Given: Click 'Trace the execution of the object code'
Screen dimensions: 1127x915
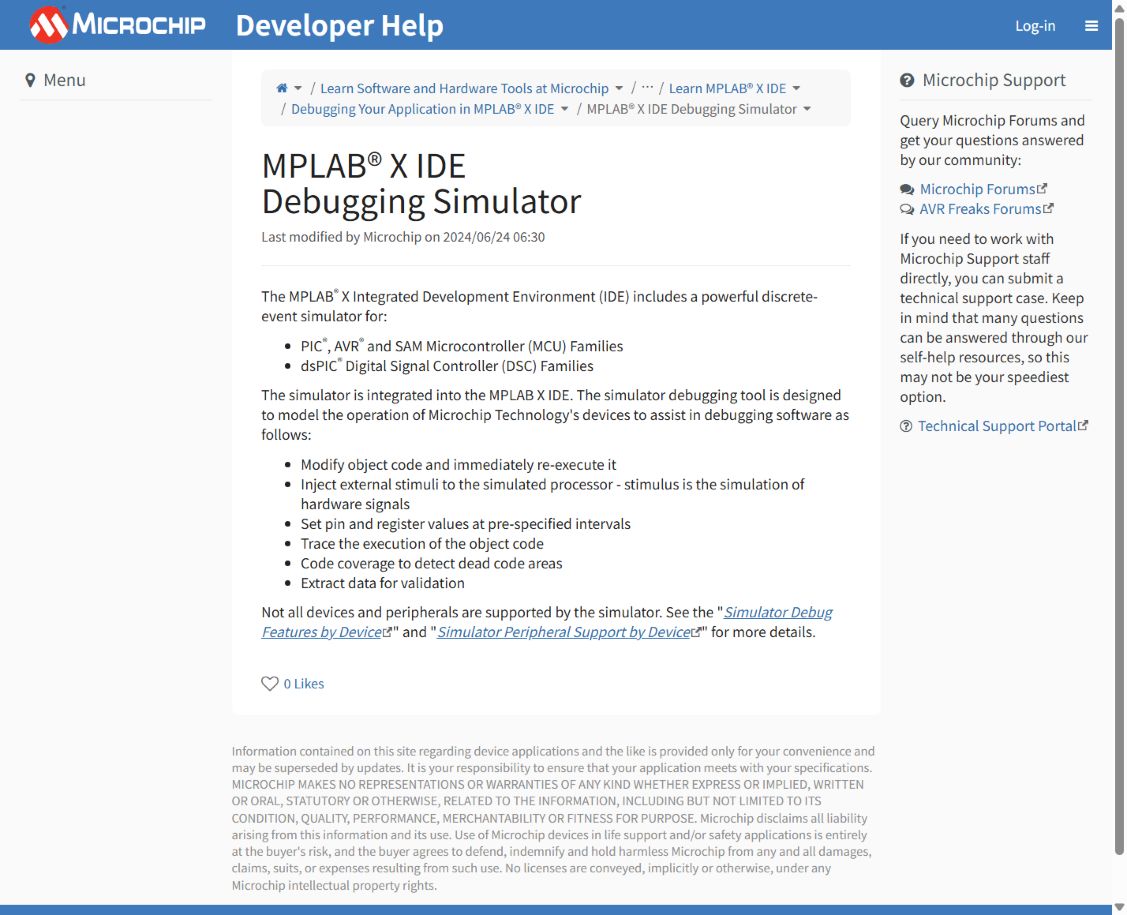Looking at the screenshot, I should (x=422, y=544).
